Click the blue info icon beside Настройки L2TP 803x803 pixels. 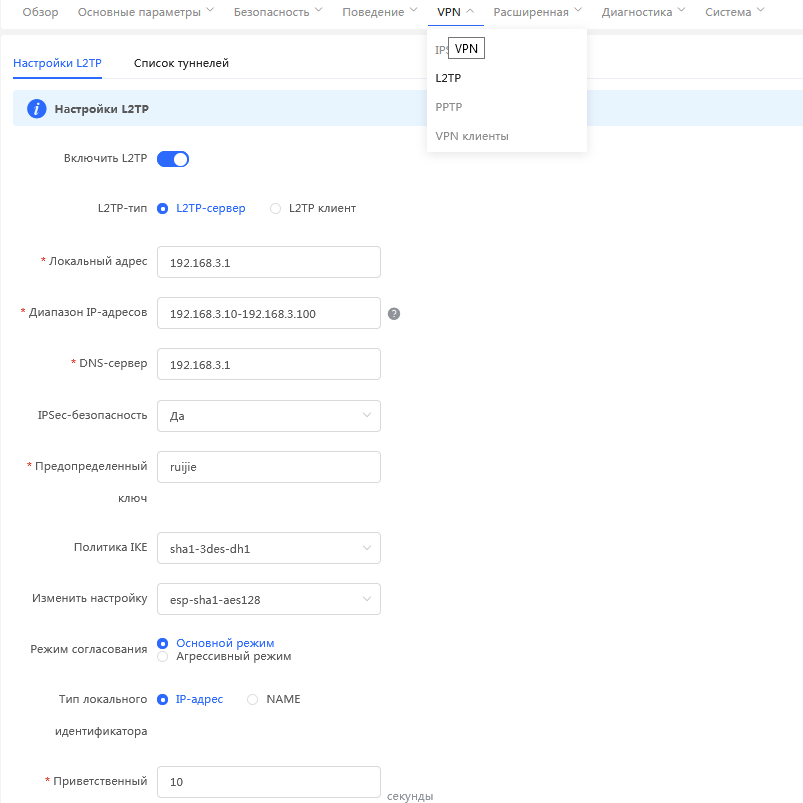click(x=36, y=109)
